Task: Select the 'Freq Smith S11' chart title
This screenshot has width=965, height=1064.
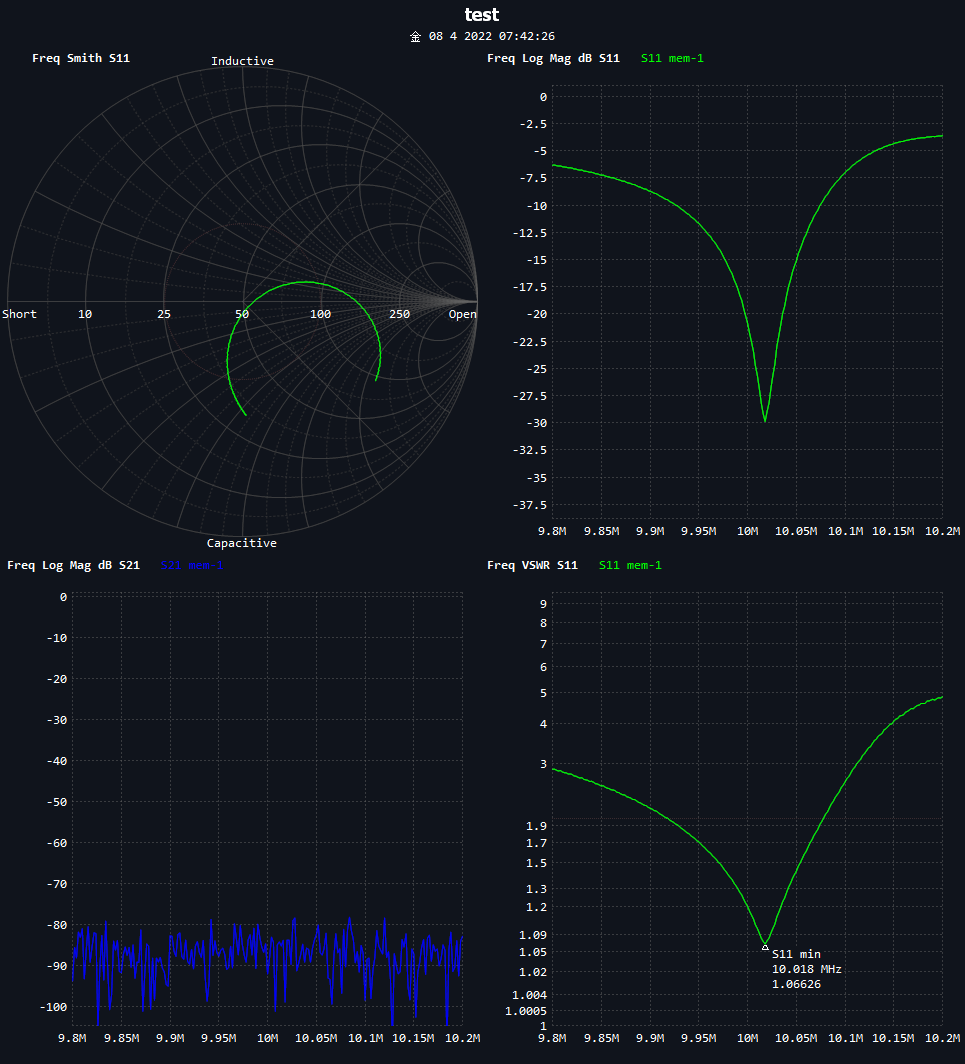Action: pos(81,58)
